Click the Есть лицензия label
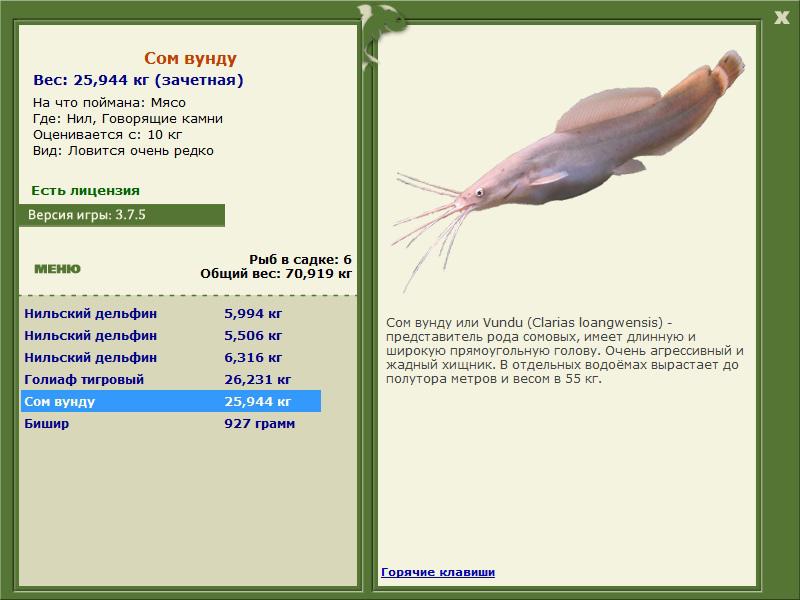Image resolution: width=800 pixels, height=600 pixels. click(x=85, y=191)
